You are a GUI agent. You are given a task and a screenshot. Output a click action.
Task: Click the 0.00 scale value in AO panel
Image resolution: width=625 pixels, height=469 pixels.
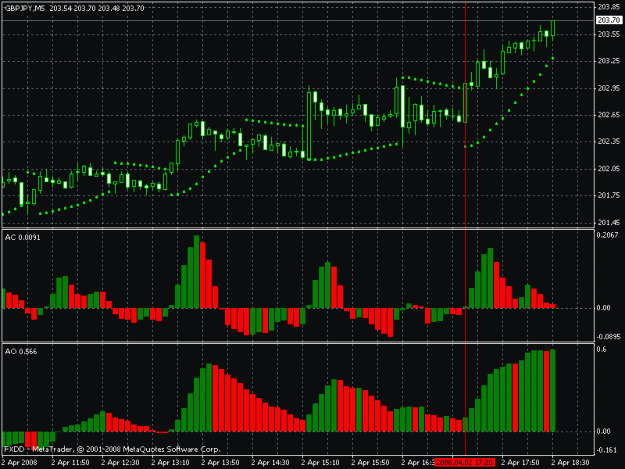click(x=603, y=432)
